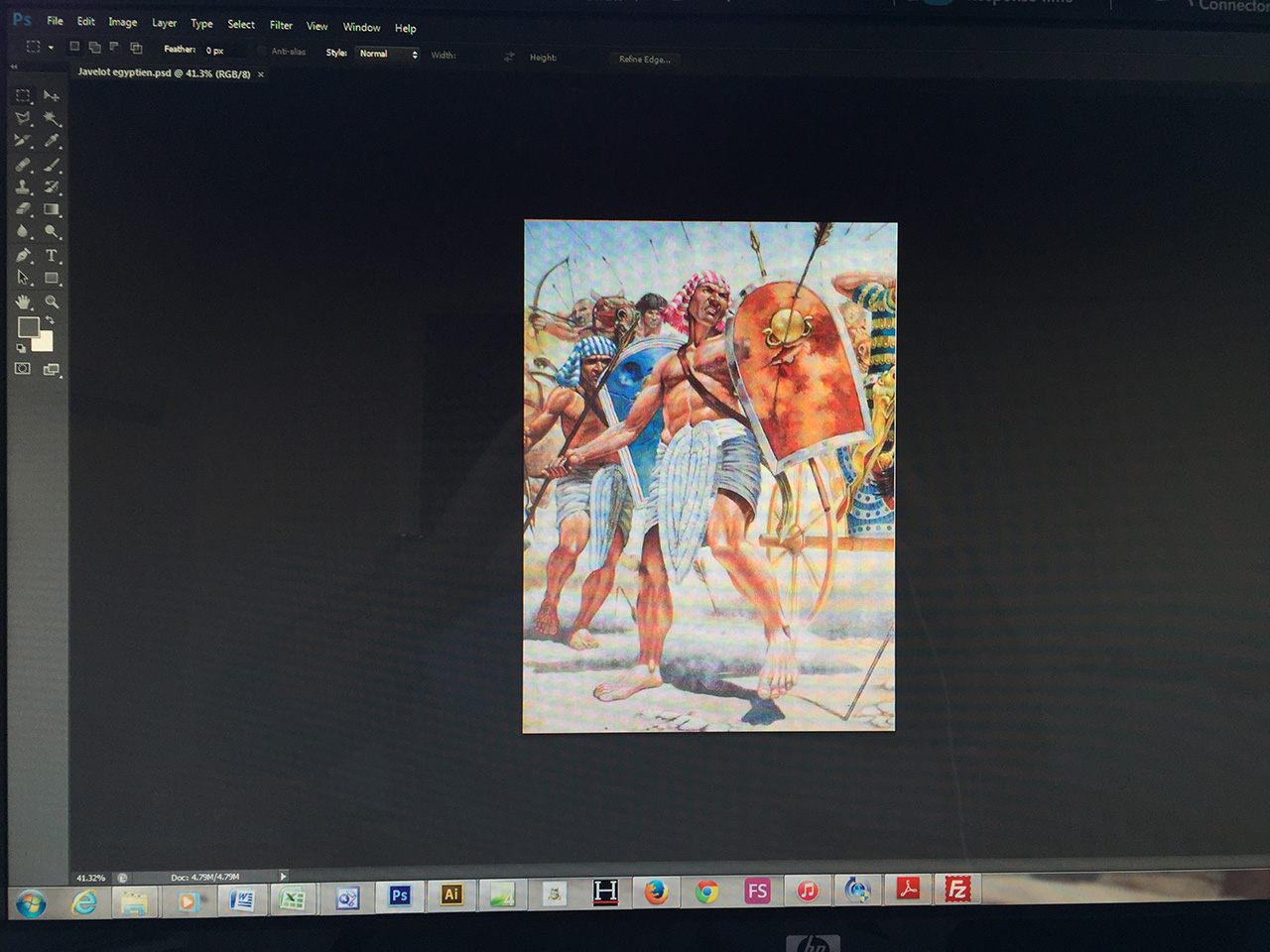1270x952 pixels.
Task: Select the Type tool
Action: pos(52,256)
